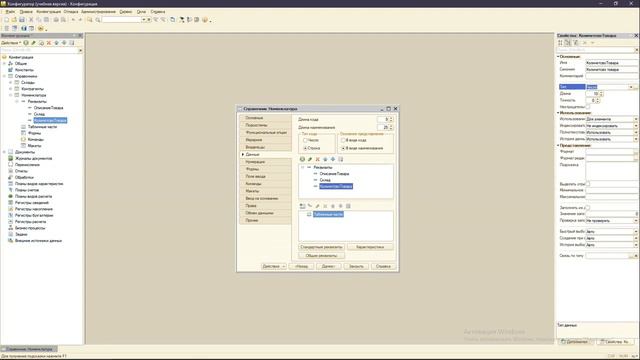Open the "Отладка" menu
640x360 pixels.
coord(71,12)
